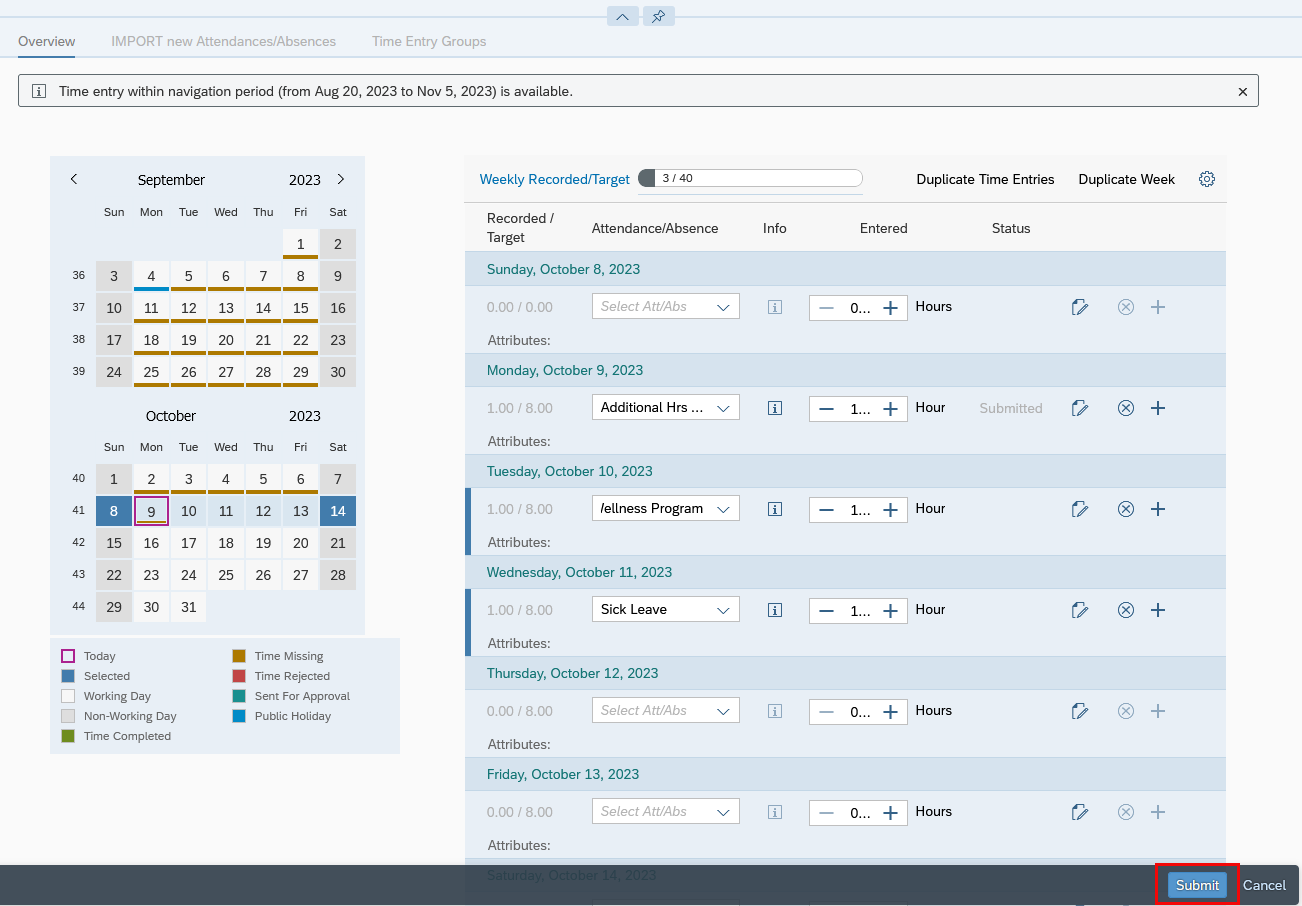
Task: Add a new entry for Tuesday, October 10
Action: pyautogui.click(x=1158, y=509)
